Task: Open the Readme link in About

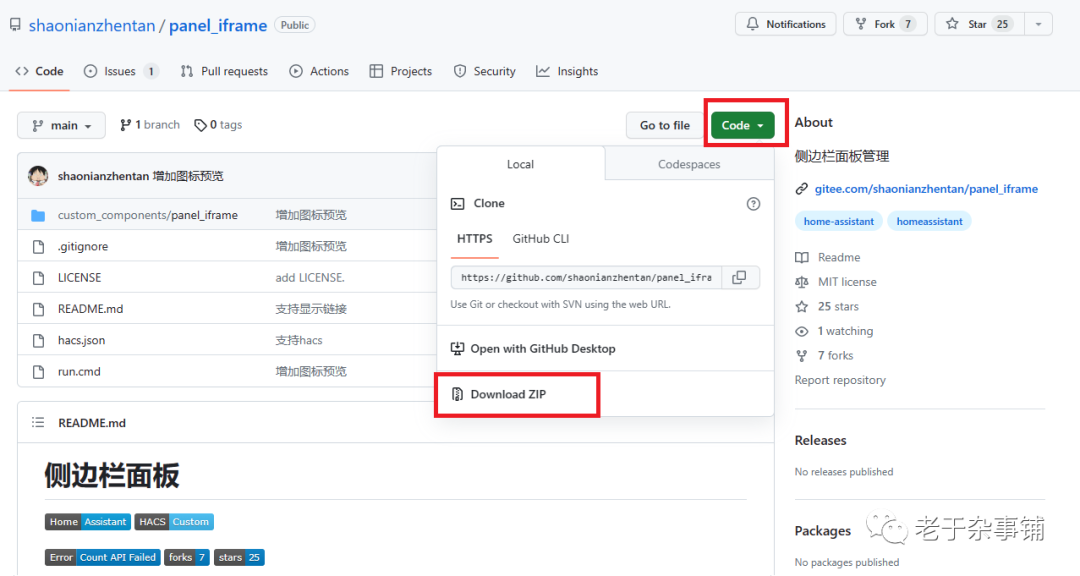Action: click(827, 257)
